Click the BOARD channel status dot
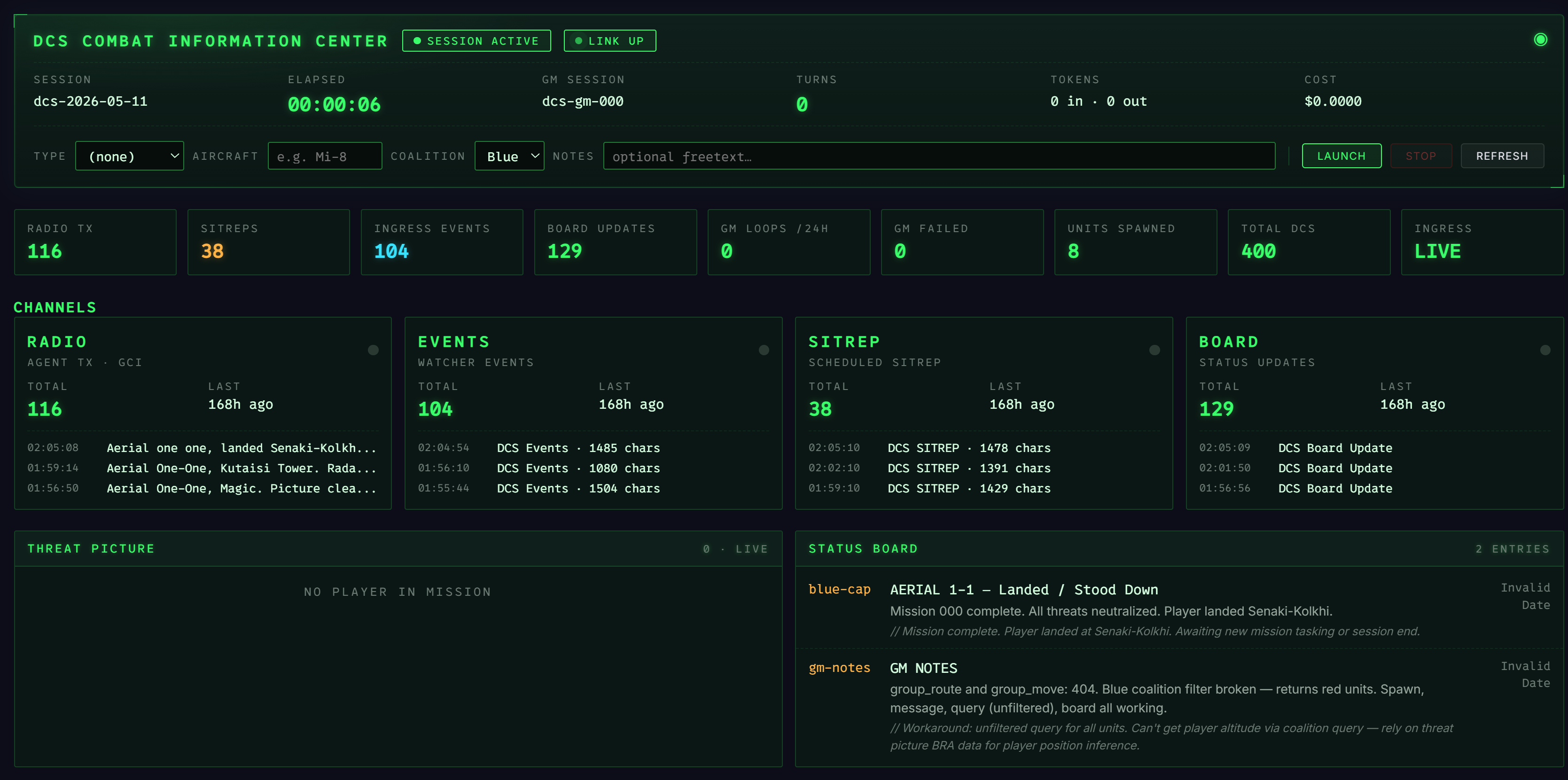This screenshot has height=780, width=1568. click(x=1545, y=350)
